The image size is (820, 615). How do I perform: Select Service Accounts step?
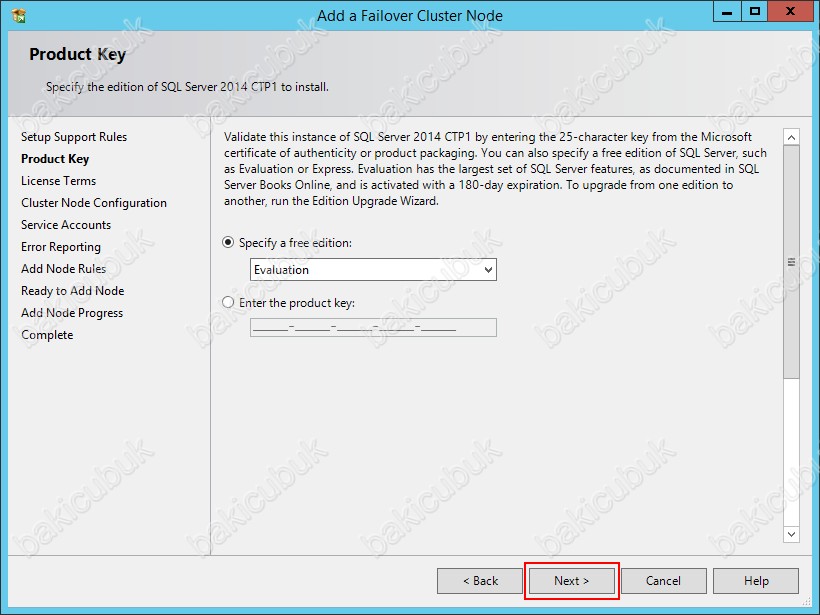pos(66,224)
